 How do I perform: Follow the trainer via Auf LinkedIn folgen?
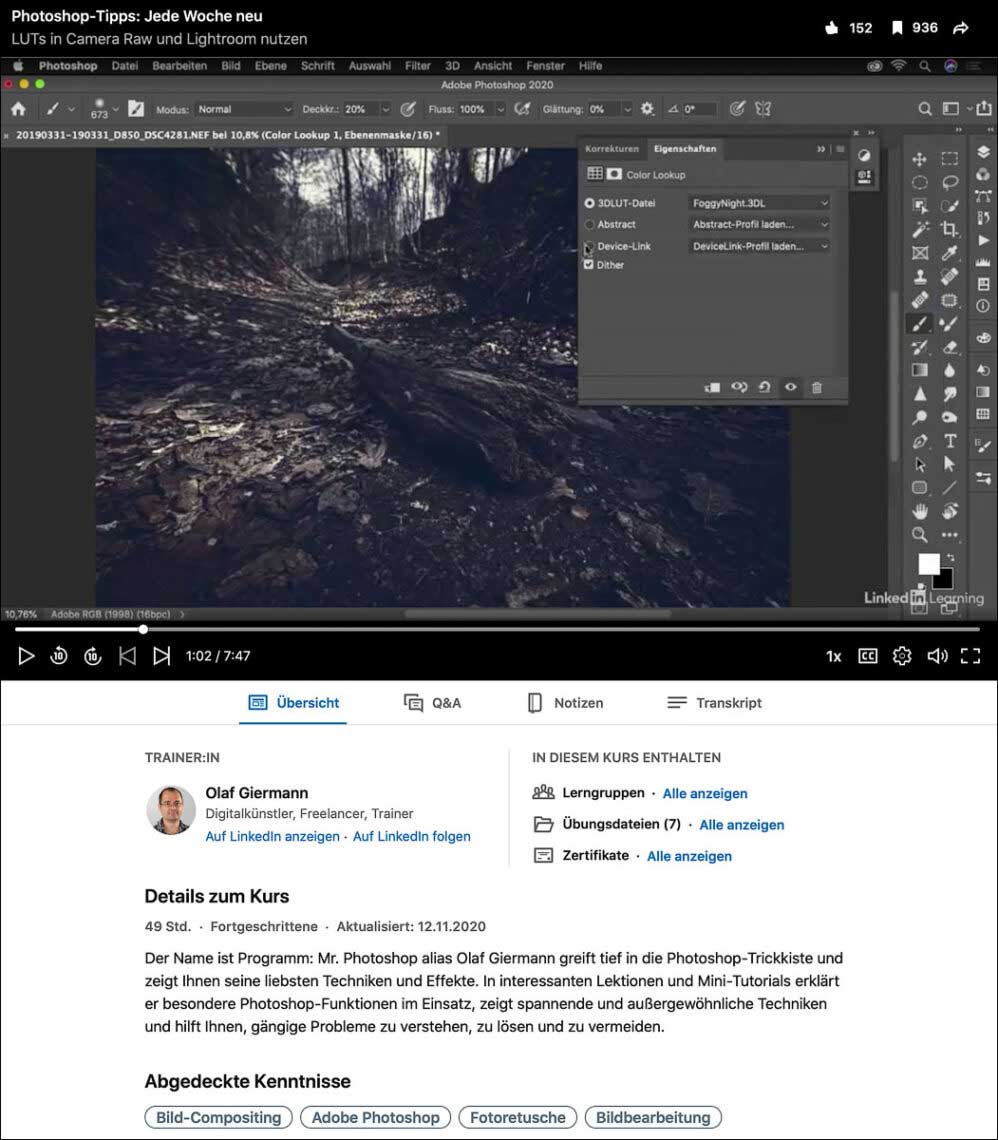[x=411, y=836]
